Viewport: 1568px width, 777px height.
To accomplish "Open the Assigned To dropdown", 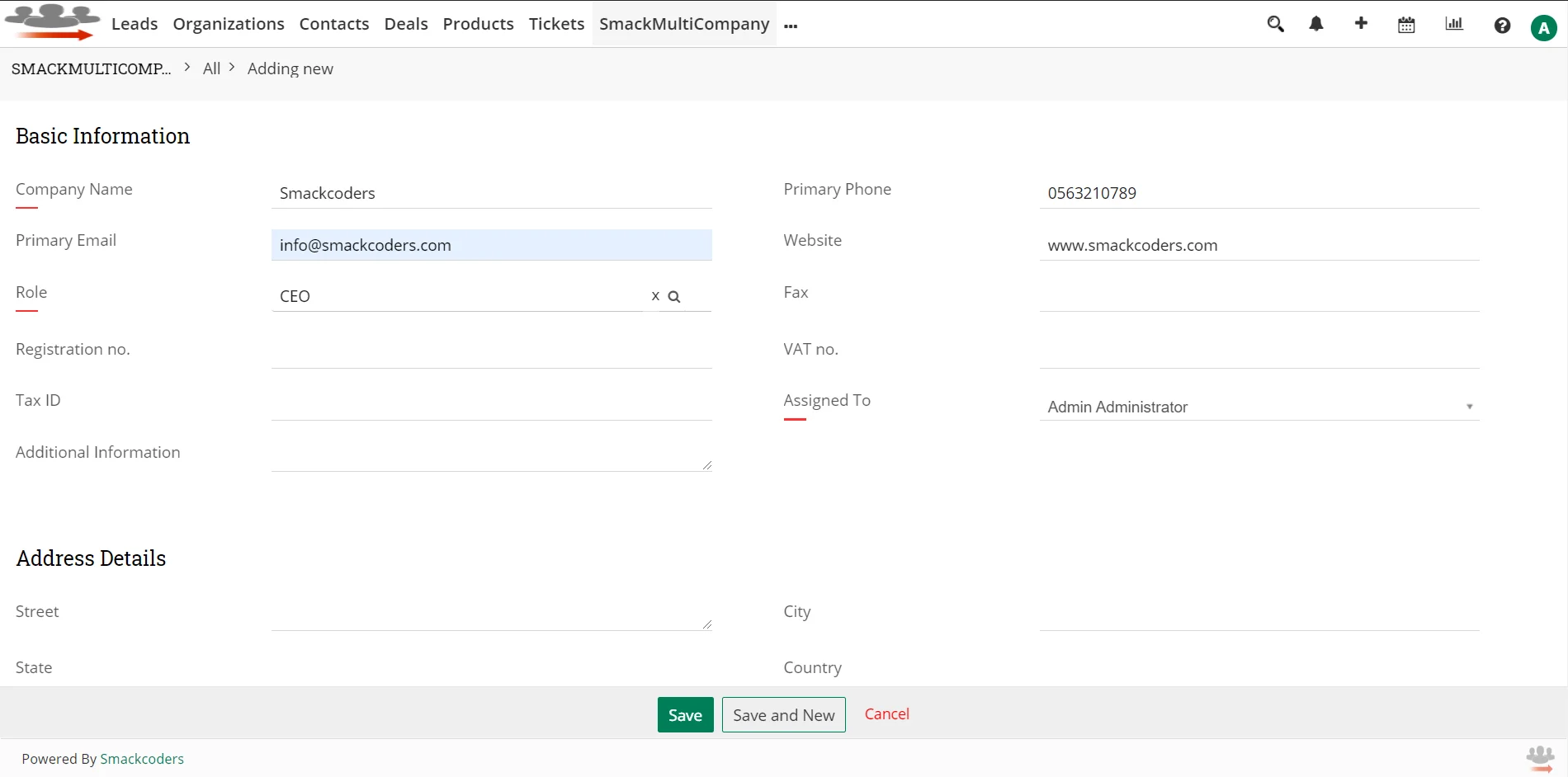I will coord(1469,406).
